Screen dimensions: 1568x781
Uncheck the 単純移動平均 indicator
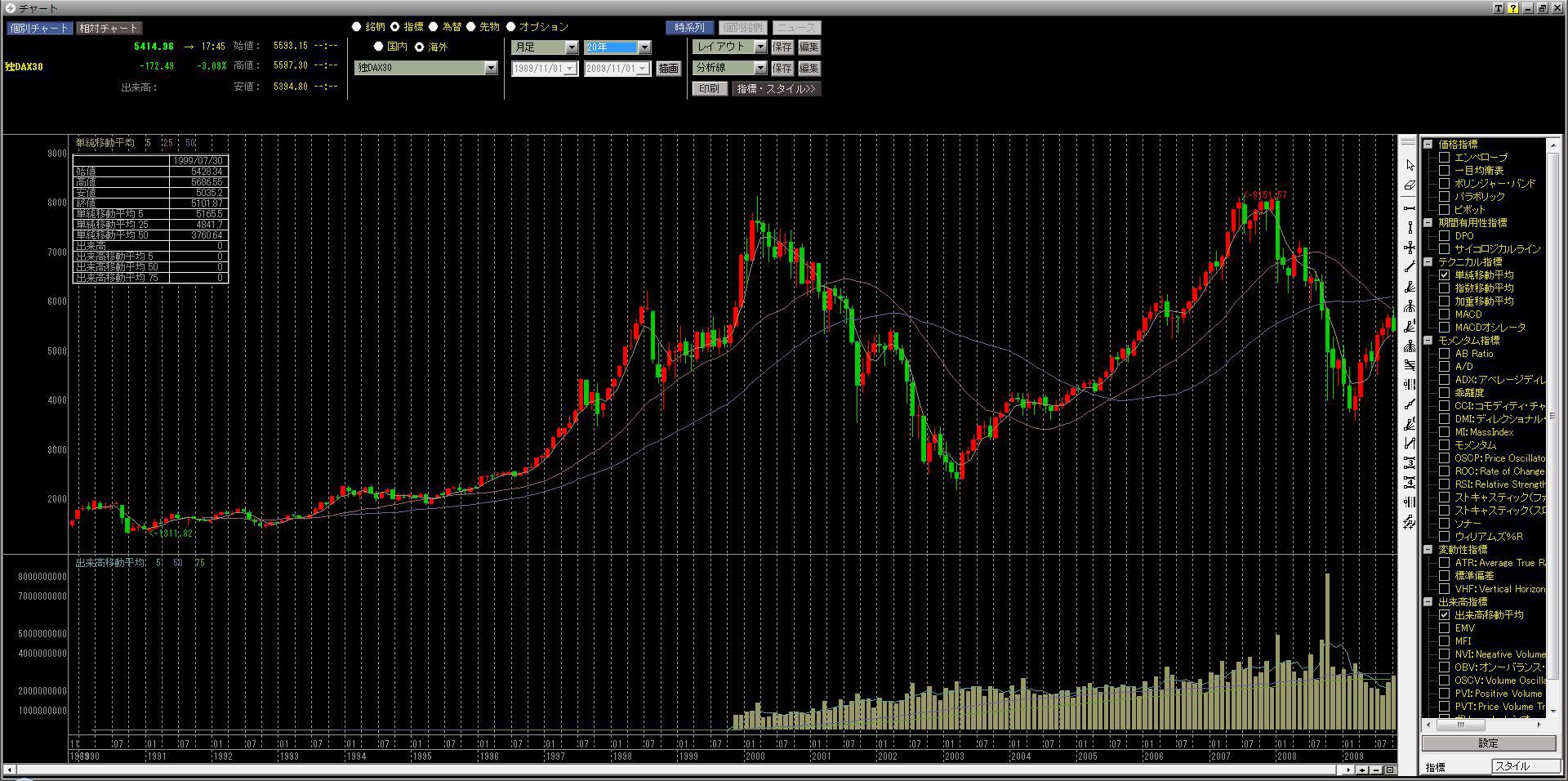[1444, 275]
